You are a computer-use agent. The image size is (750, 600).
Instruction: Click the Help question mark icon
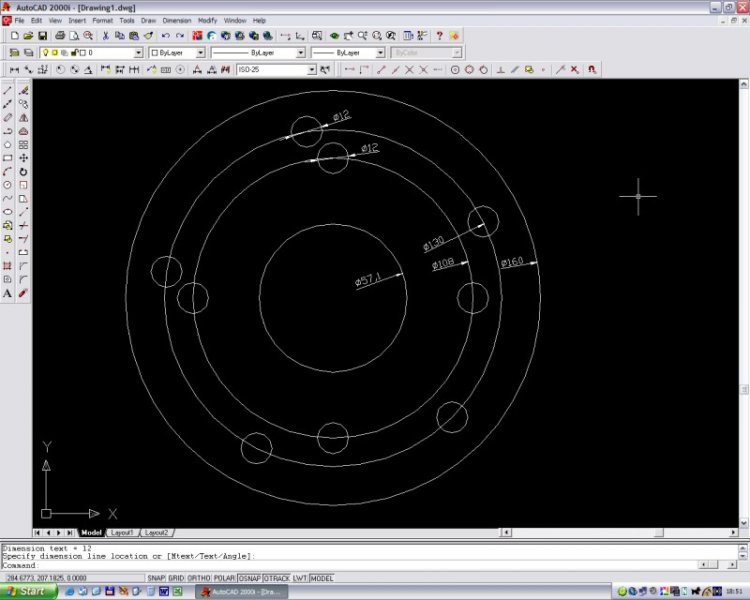[x=439, y=35]
